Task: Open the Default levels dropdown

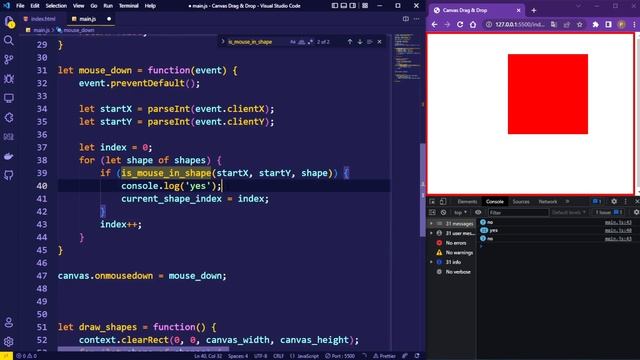Action: coord(569,212)
